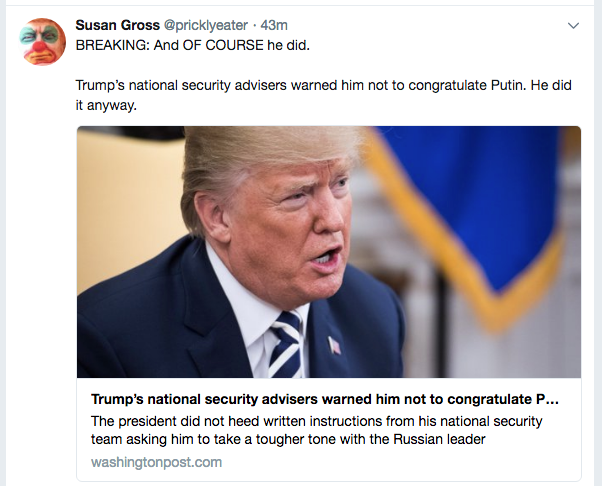Select the word 'BREAKING:' in the tweet
The width and height of the screenshot is (602, 486).
[x=112, y=45]
